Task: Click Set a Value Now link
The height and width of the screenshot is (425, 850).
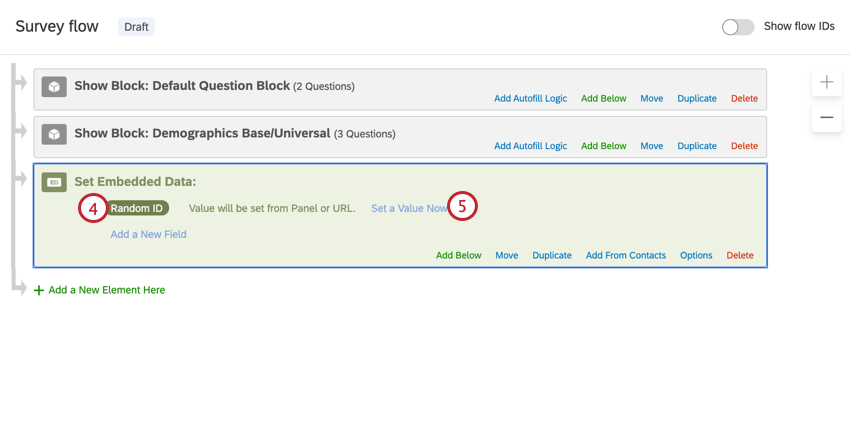Action: 409,208
